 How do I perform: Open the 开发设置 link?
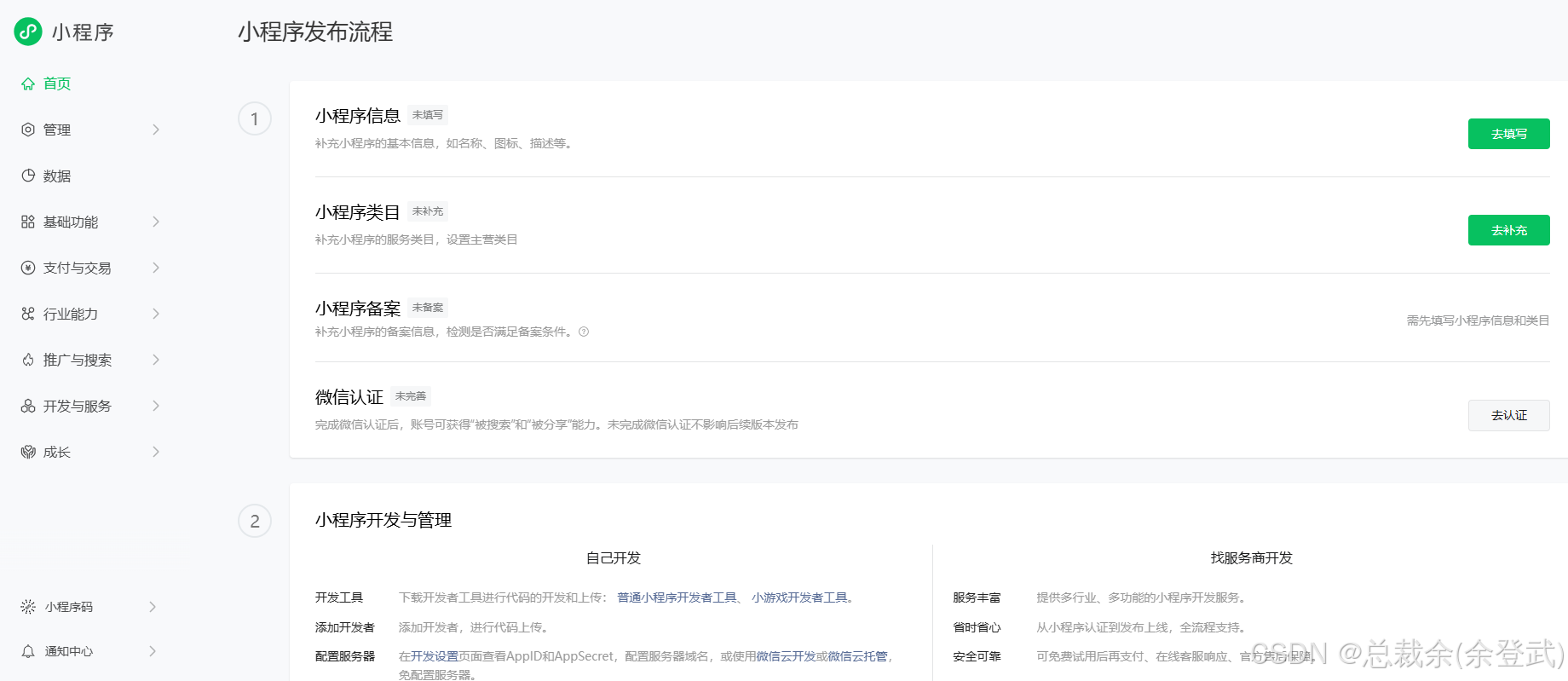pyautogui.click(x=435, y=656)
